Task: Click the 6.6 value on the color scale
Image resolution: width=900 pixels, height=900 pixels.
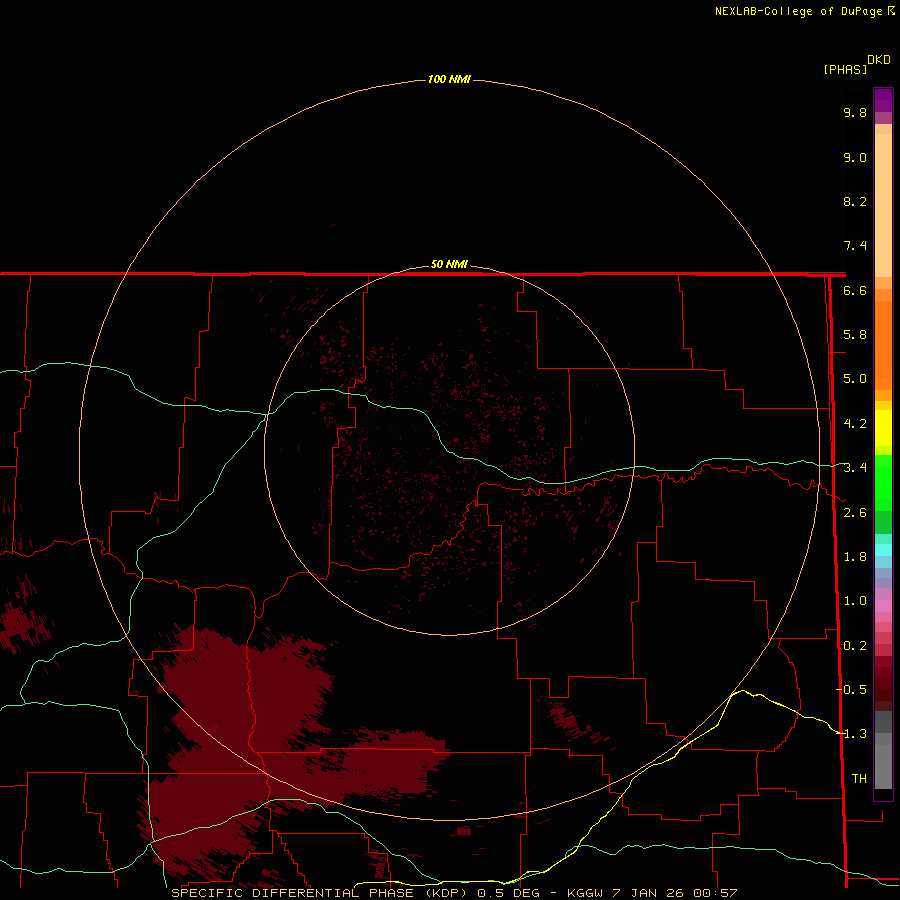Action: pos(855,290)
